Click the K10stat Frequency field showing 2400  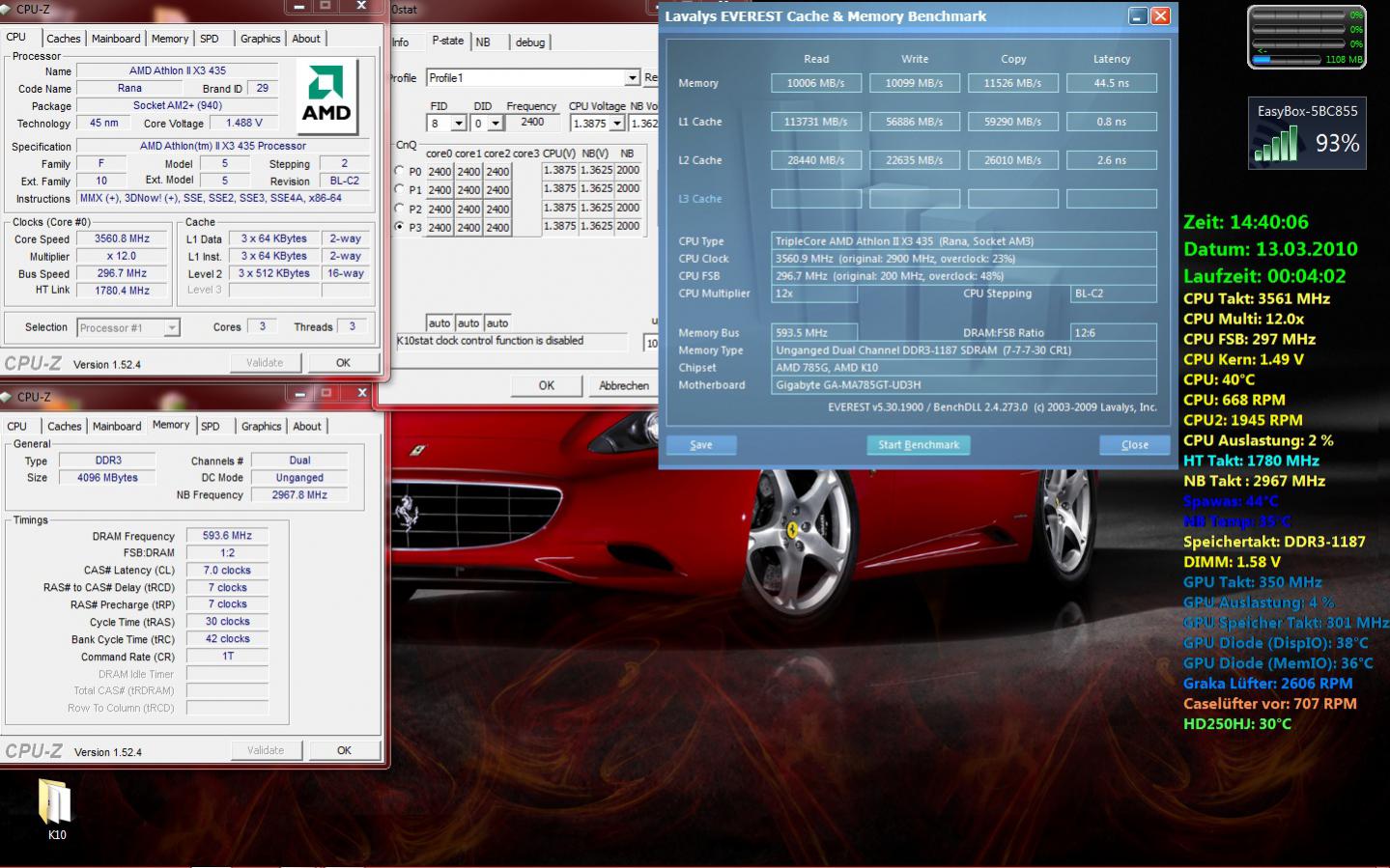pyautogui.click(x=533, y=123)
